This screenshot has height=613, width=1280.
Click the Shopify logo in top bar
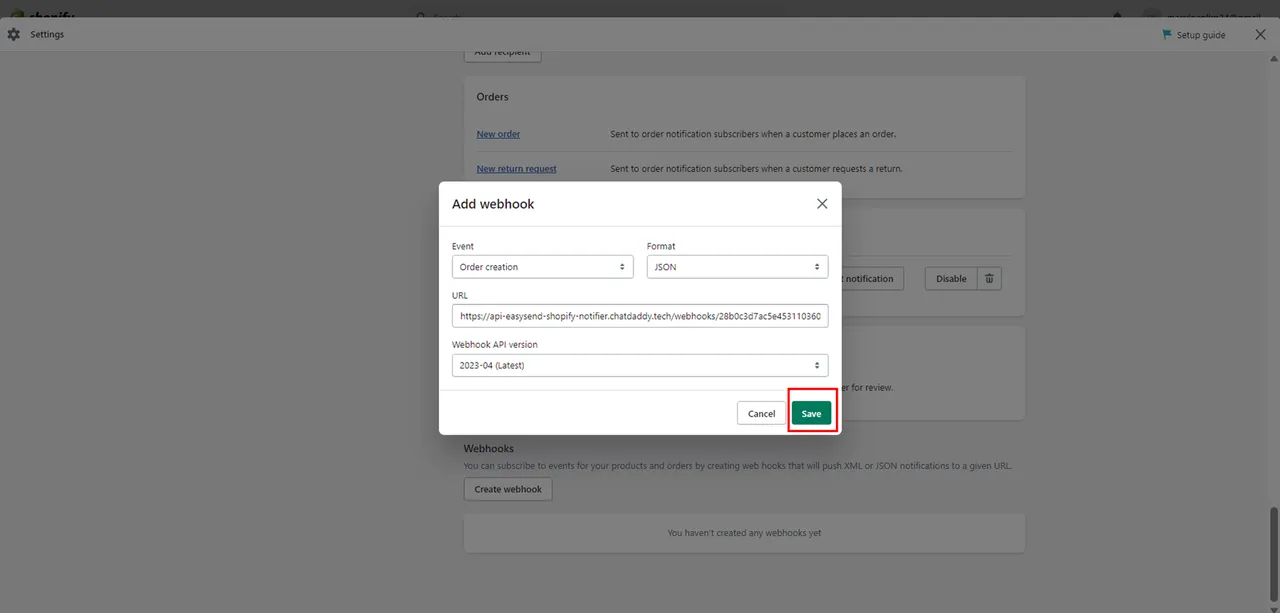coord(40,15)
